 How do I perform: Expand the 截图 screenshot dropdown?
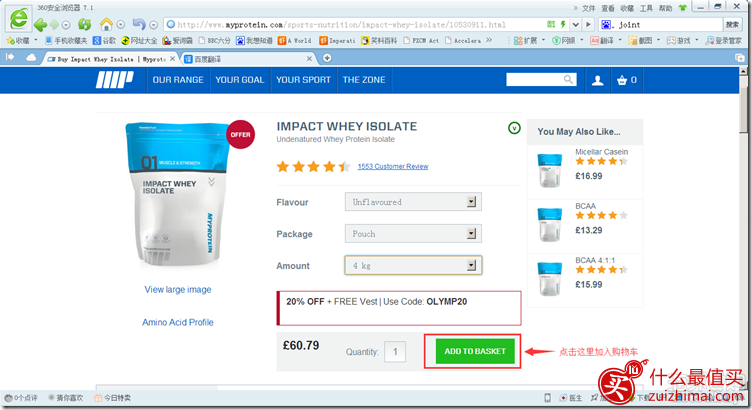pyautogui.click(x=658, y=41)
